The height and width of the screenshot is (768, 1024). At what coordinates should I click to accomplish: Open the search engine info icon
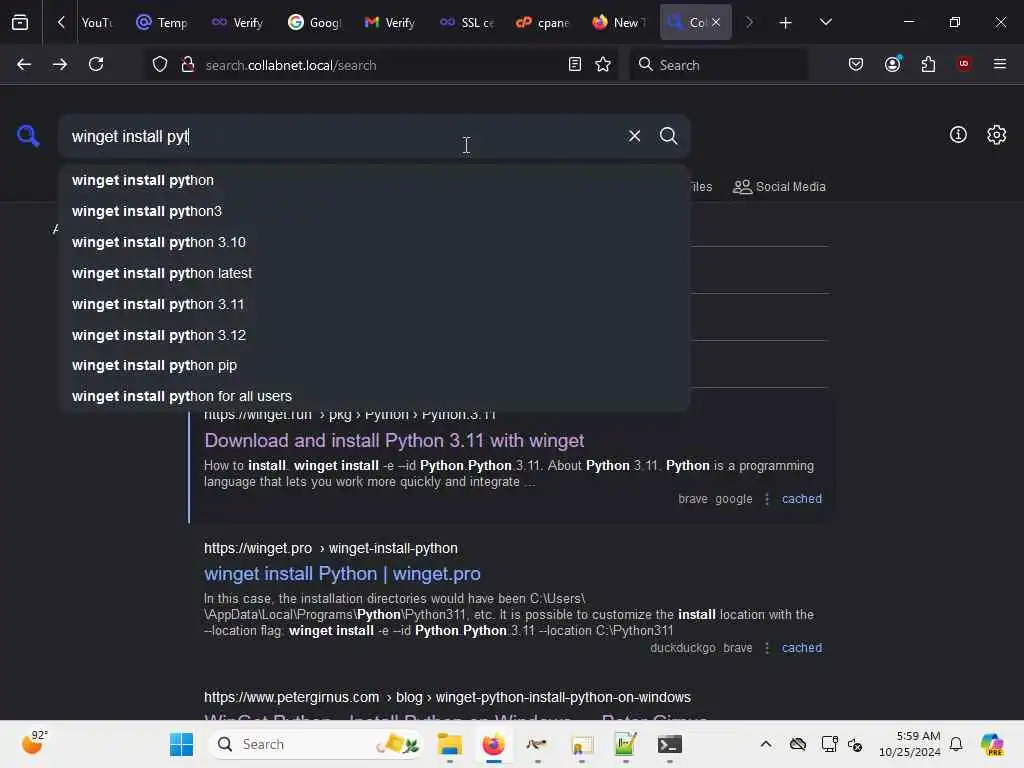tap(958, 135)
